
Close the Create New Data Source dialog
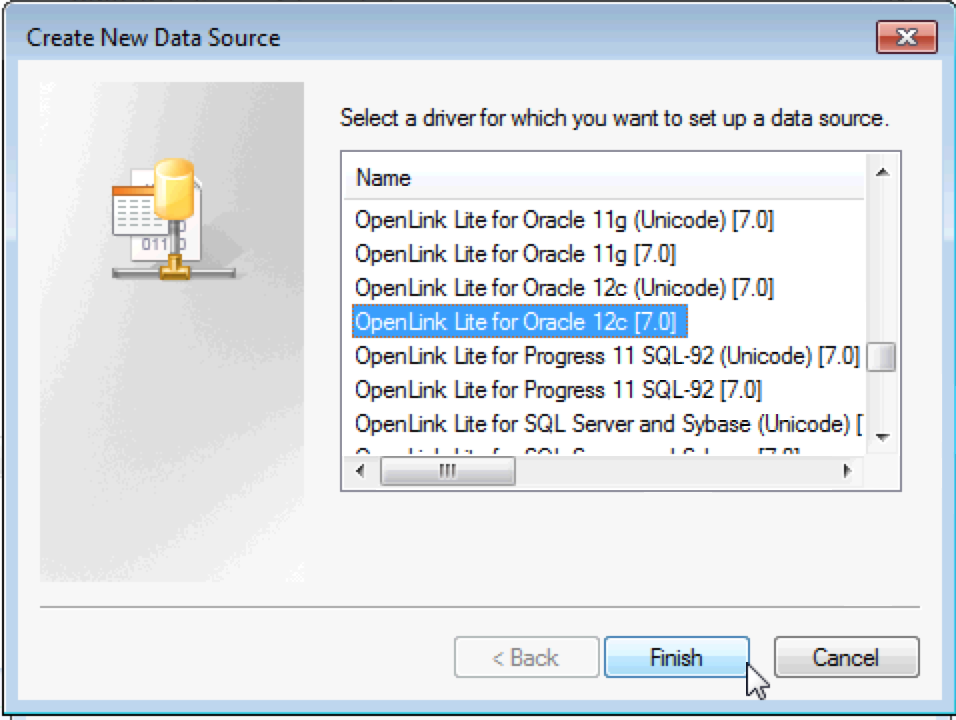[x=906, y=38]
